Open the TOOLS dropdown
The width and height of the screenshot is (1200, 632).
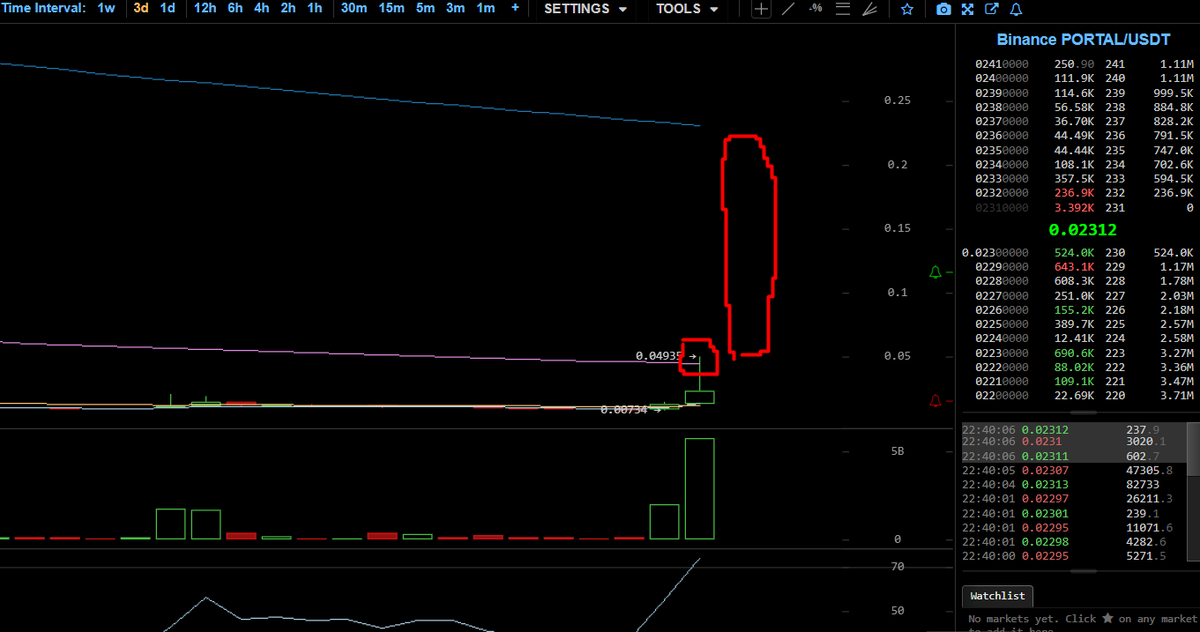point(687,8)
